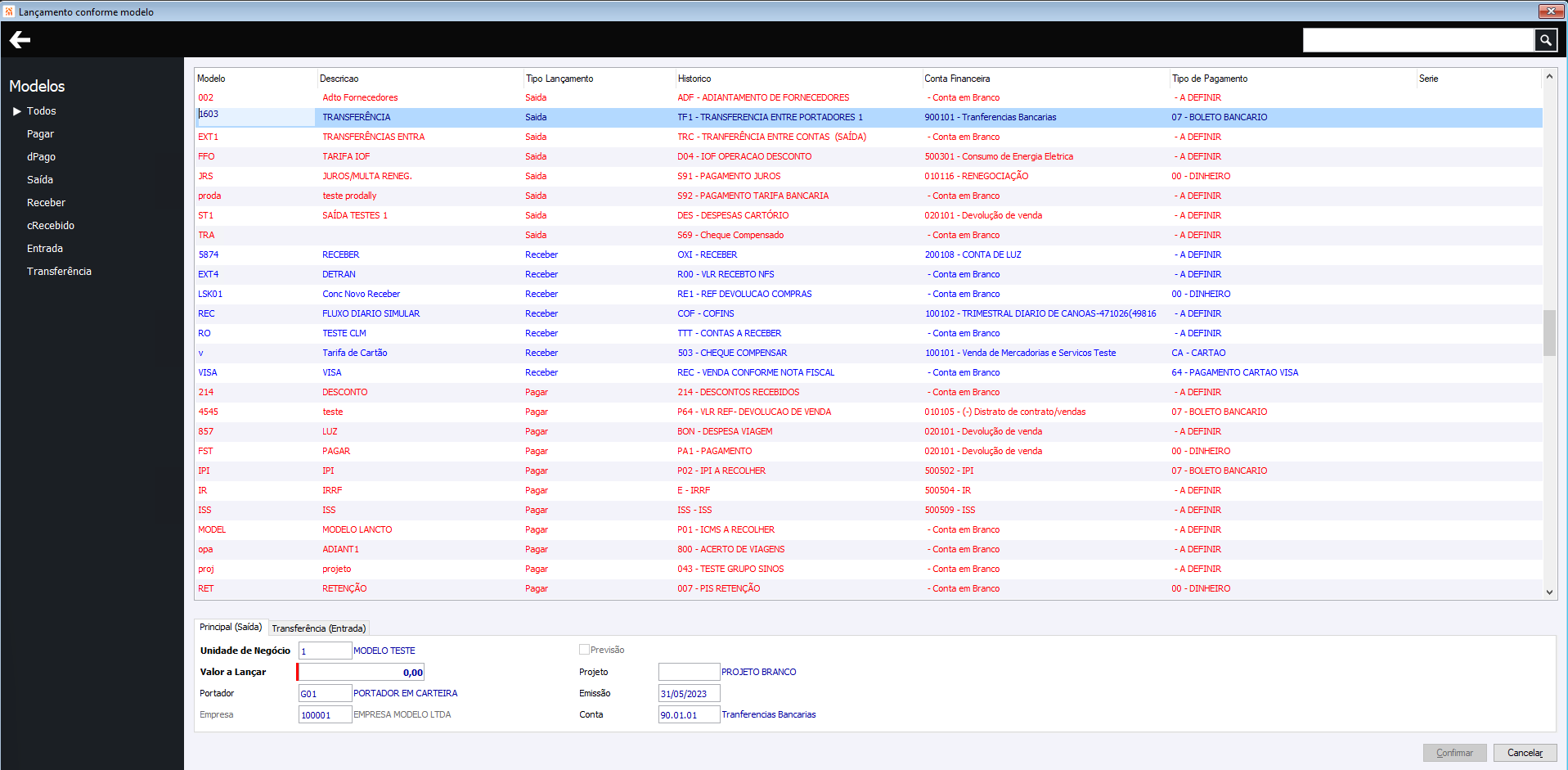
Task: Select the cRecebido filter in the sidebar
Action: tap(51, 226)
